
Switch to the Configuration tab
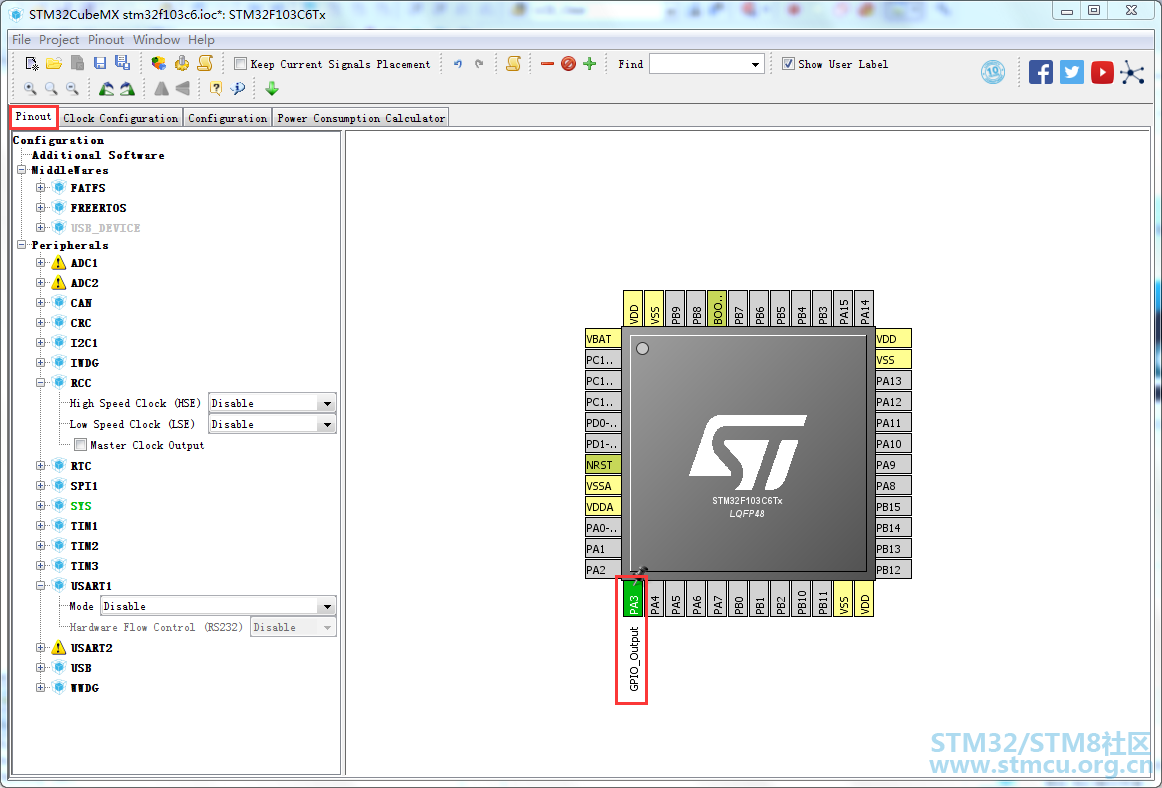(228, 118)
